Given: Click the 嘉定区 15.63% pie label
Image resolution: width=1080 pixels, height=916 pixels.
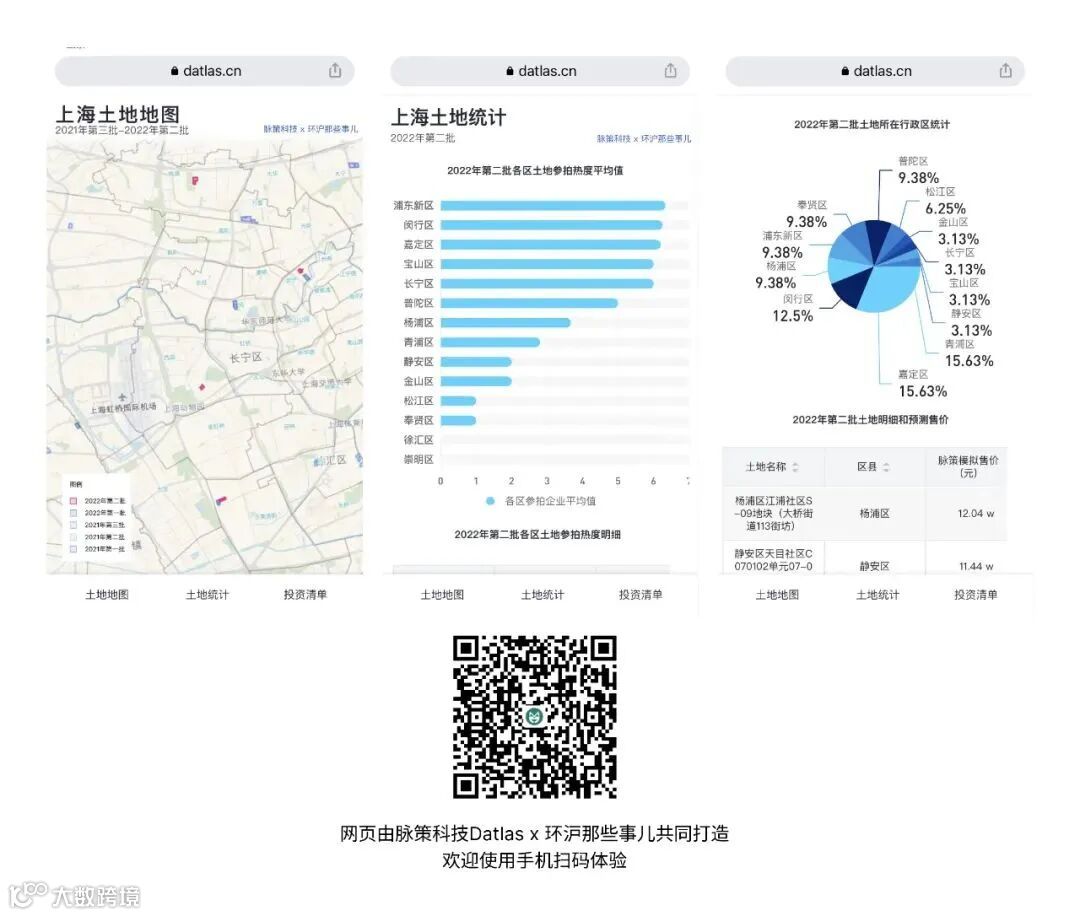Looking at the screenshot, I should click(x=922, y=384).
